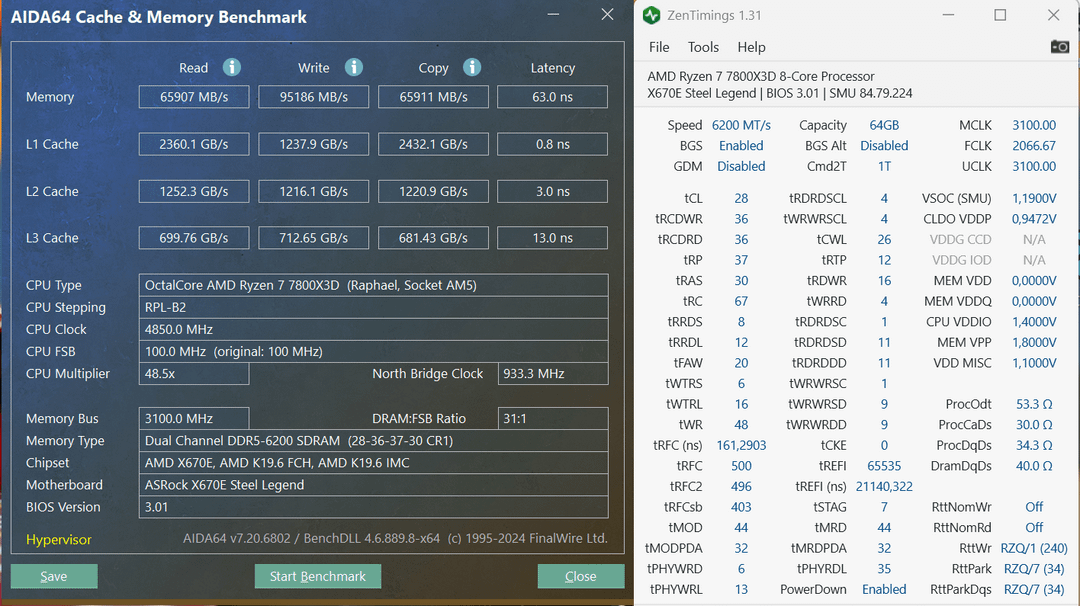Click the Save button in AIDA64
Image resolution: width=1080 pixels, height=606 pixels.
click(x=54, y=576)
